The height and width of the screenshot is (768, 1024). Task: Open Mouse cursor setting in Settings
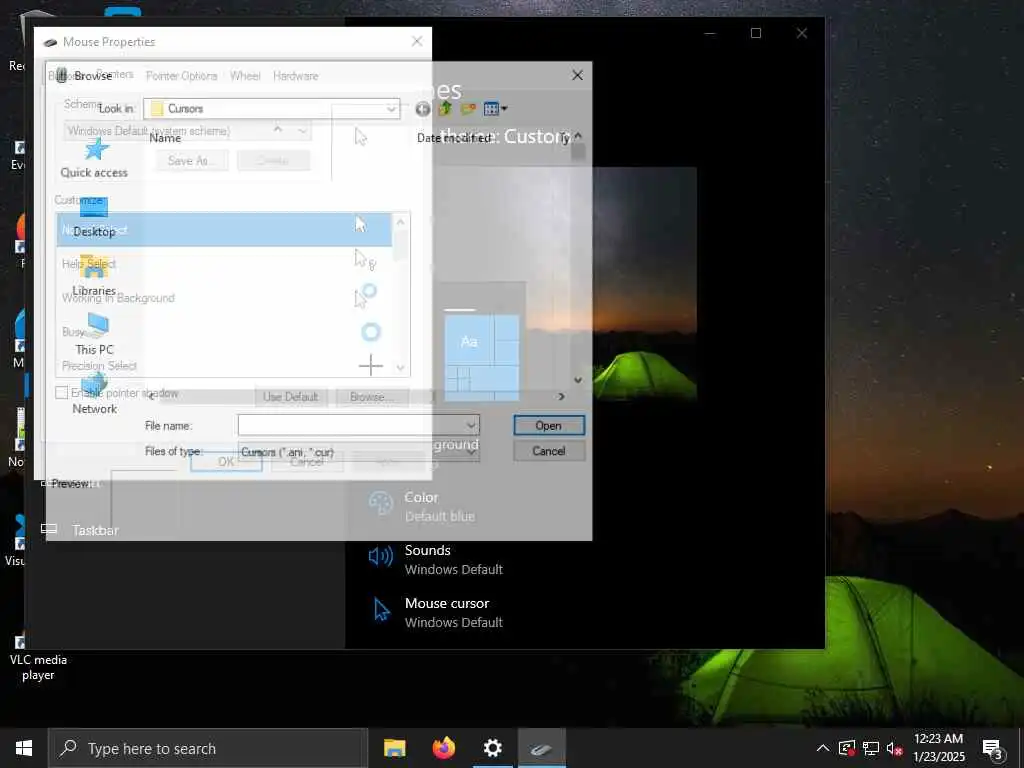[x=436, y=613]
